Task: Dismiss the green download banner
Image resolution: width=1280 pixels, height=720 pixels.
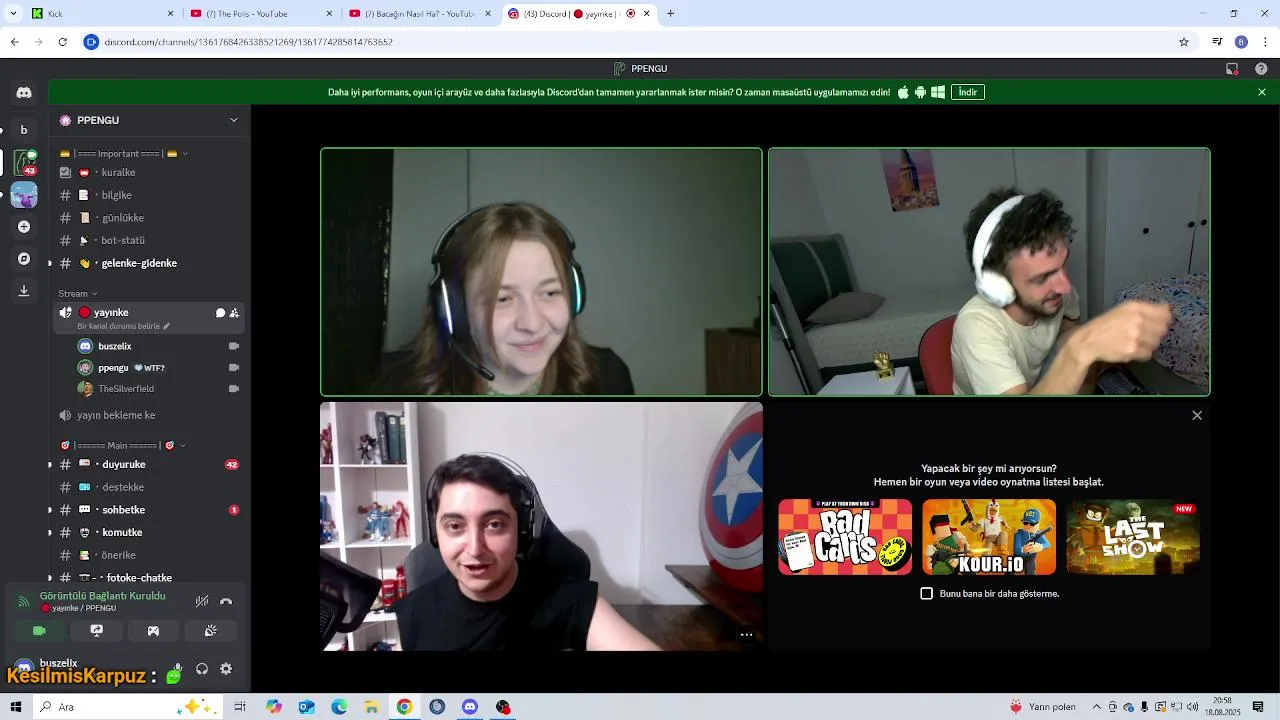Action: [1262, 92]
